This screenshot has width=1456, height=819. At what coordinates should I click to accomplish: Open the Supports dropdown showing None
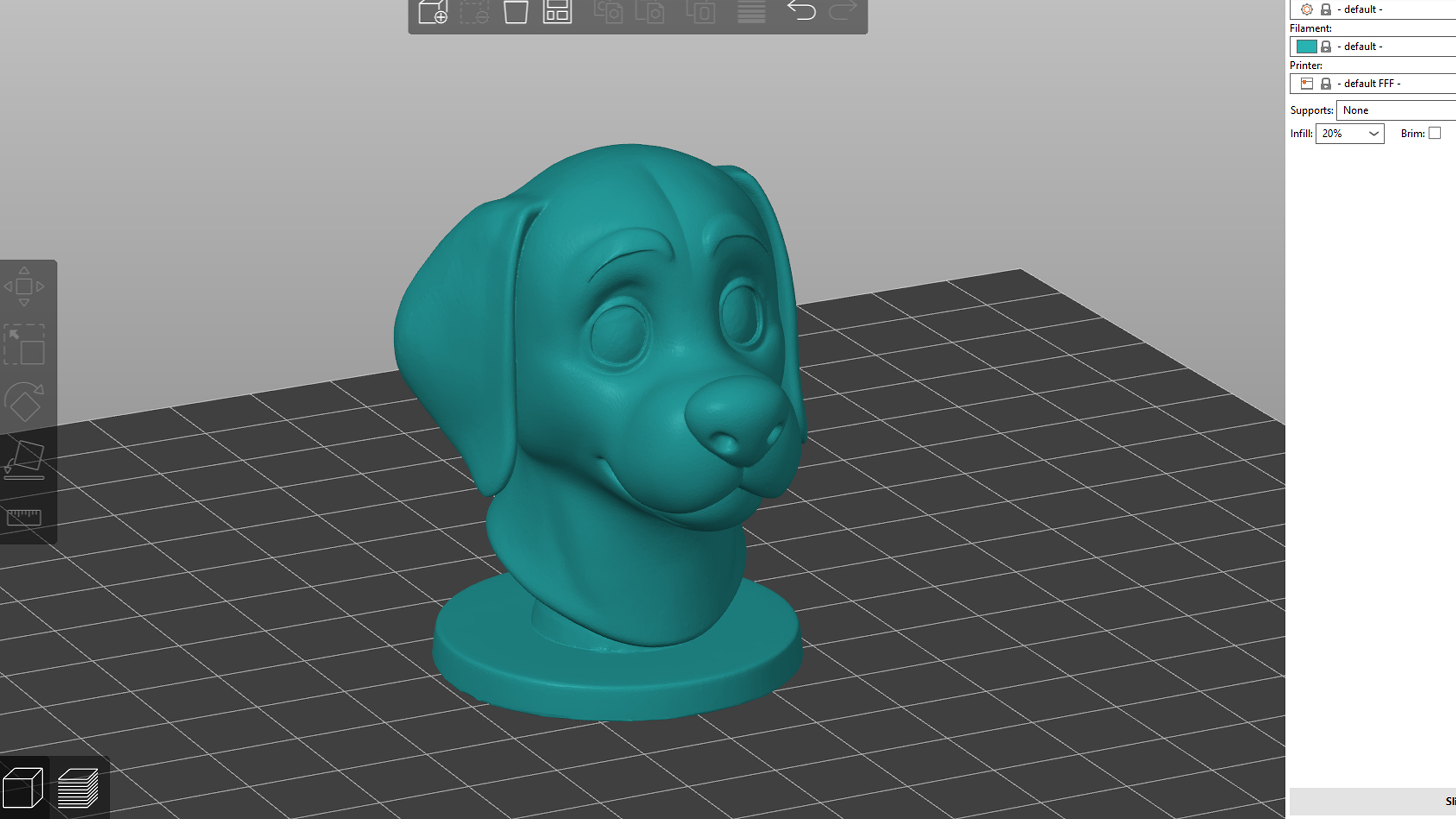point(1396,110)
